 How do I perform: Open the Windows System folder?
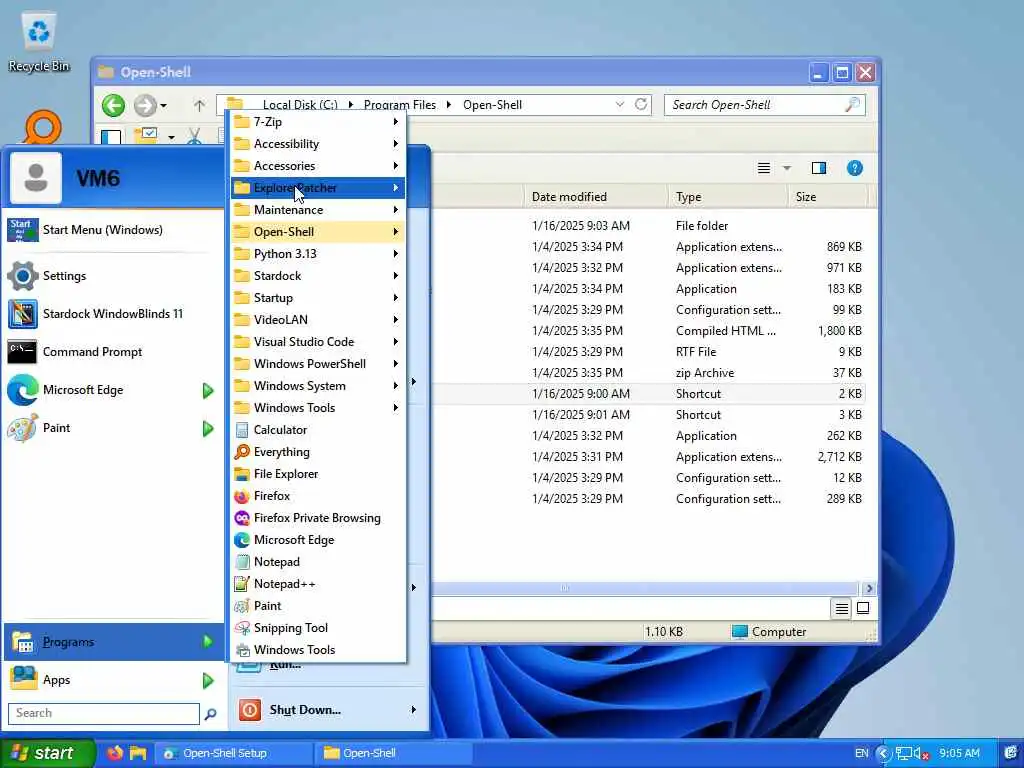tap(318, 386)
